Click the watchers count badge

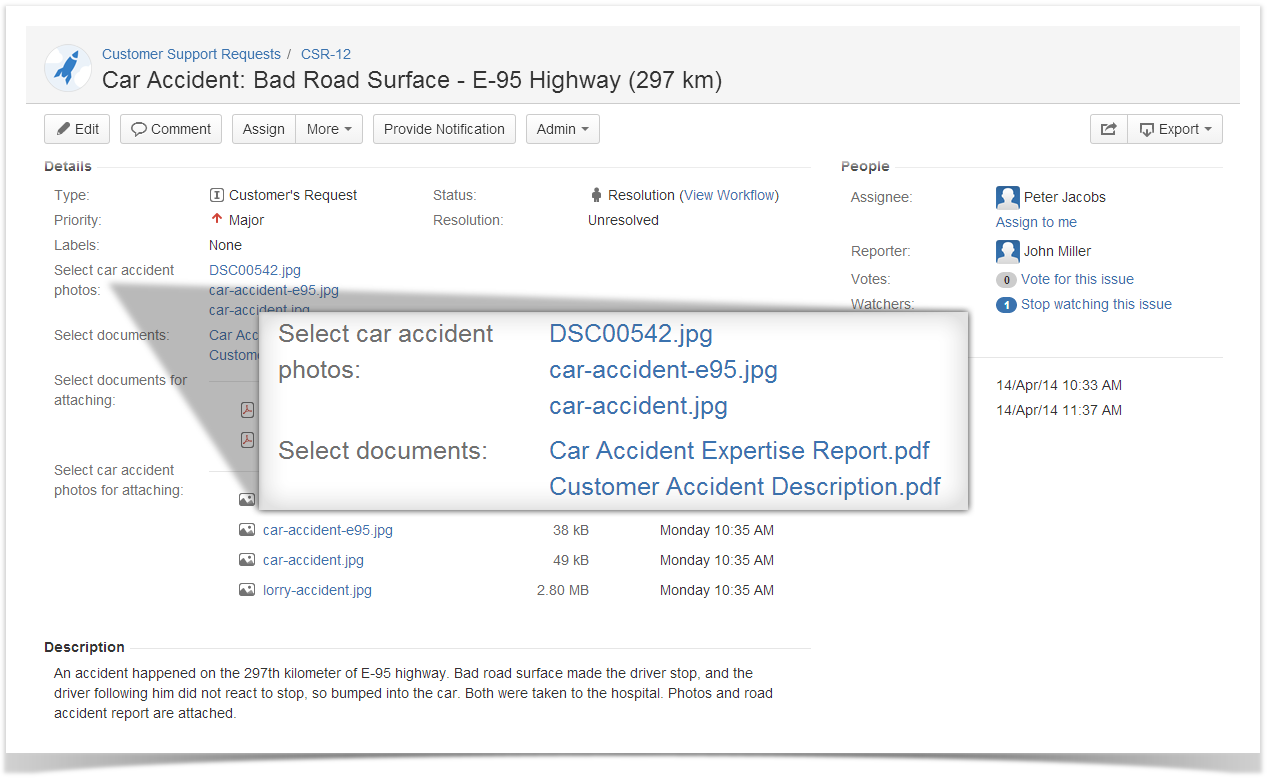pyautogui.click(x=1006, y=305)
